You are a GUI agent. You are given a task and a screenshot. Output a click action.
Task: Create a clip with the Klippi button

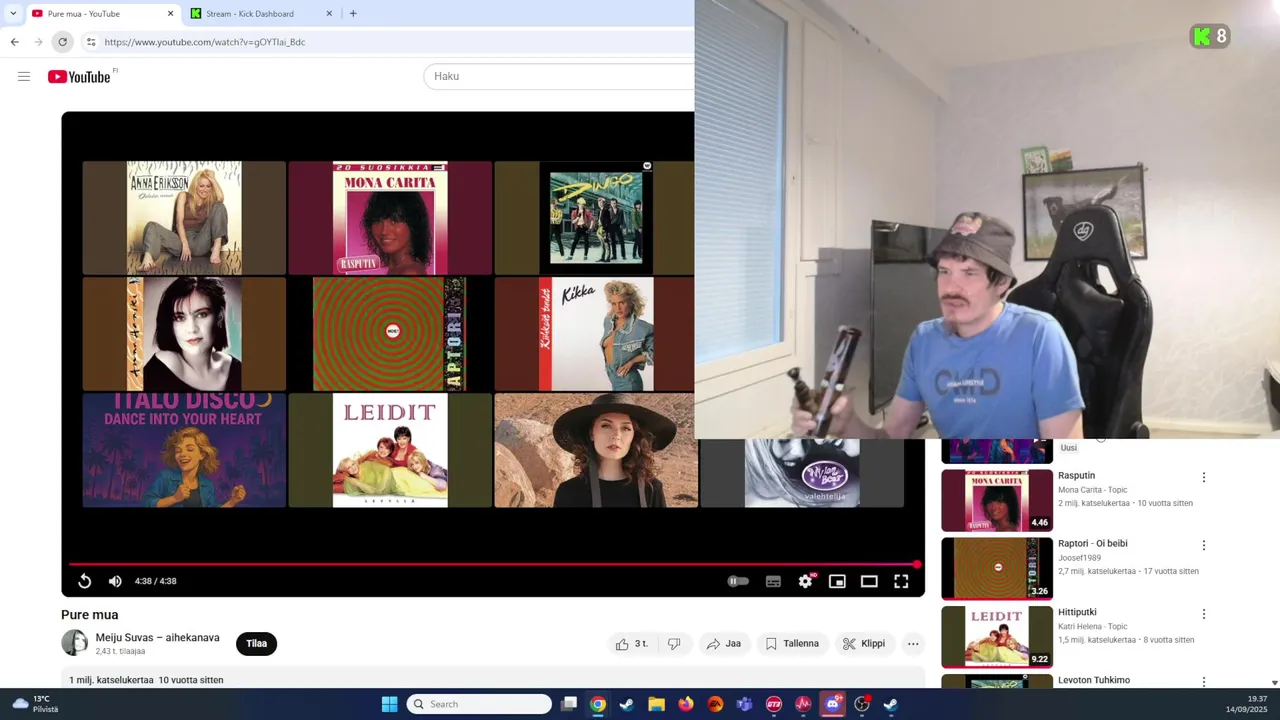[864, 644]
